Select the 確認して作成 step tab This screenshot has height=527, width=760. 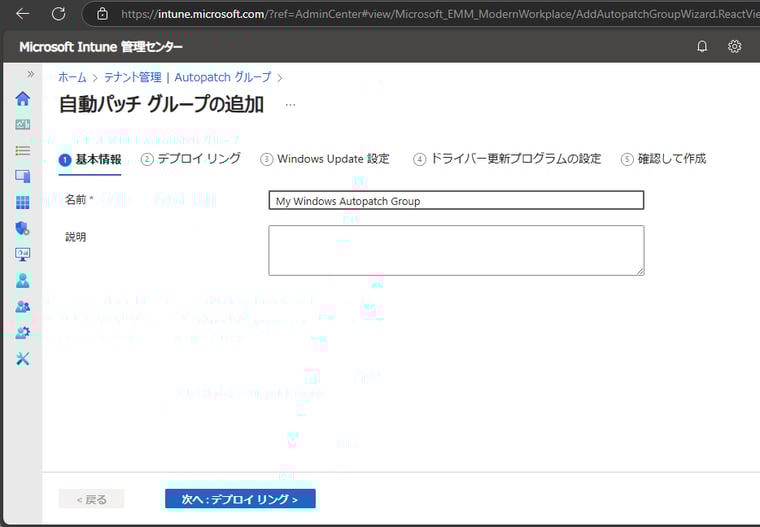[x=664, y=159]
